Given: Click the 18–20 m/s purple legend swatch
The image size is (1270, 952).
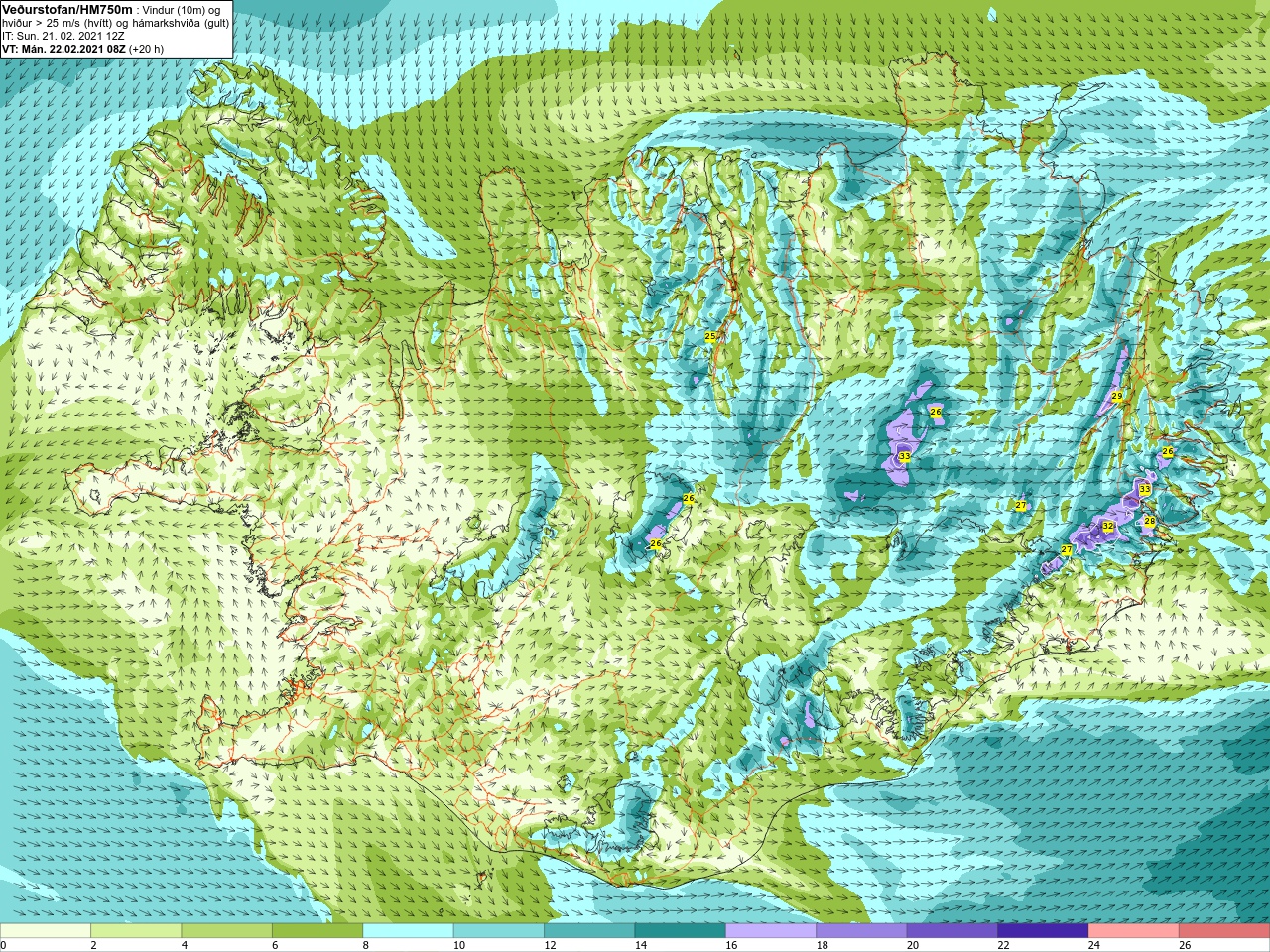Looking at the screenshot, I should 862,930.
